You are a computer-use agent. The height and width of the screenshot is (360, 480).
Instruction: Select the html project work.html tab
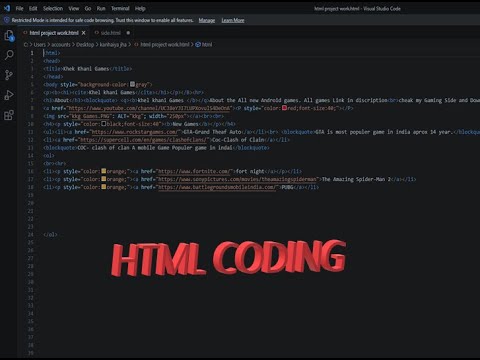54,33
